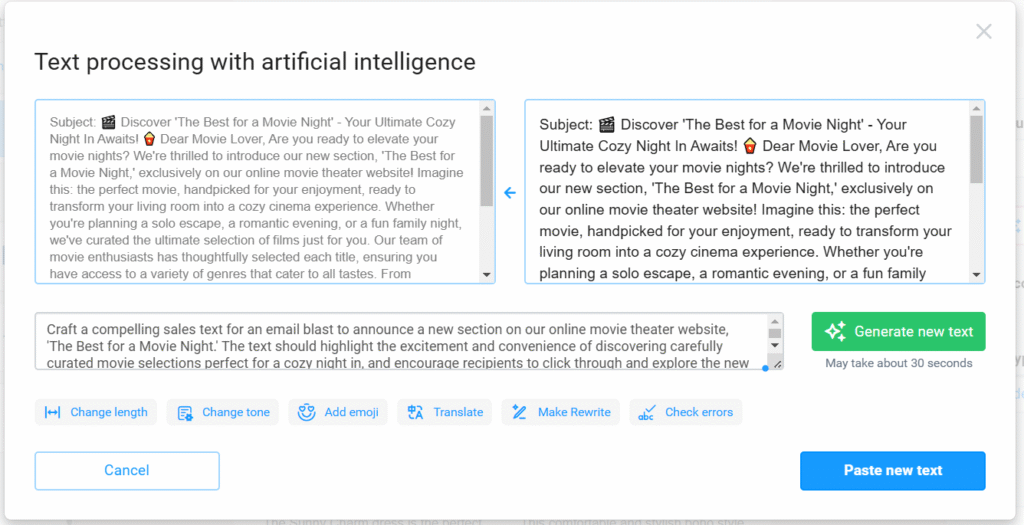Click the Add emoji smiley icon
The width and height of the screenshot is (1024, 525).
coord(306,412)
